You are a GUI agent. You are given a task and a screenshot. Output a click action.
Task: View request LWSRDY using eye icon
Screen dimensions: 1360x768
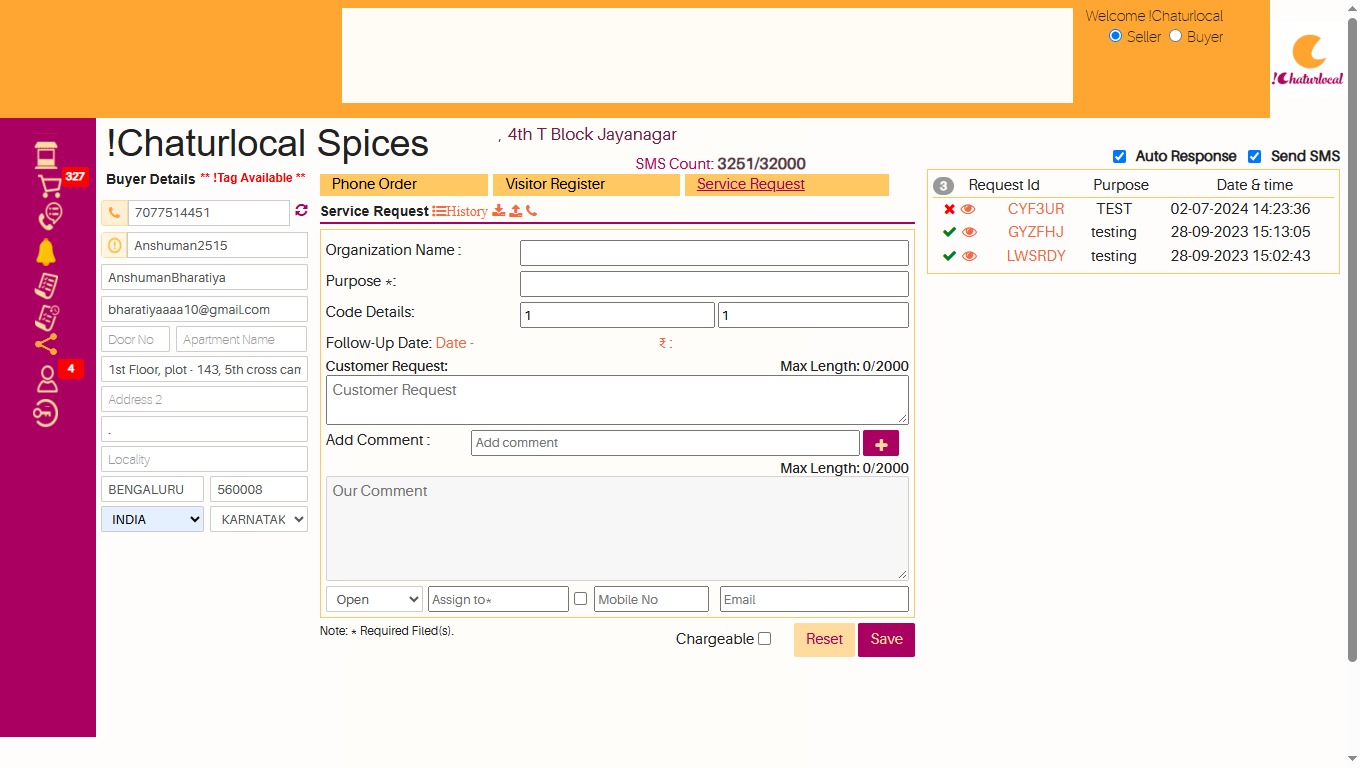point(969,256)
